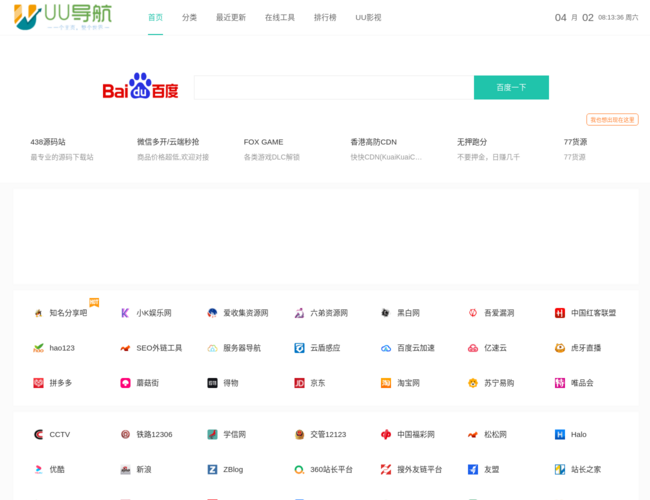Click the 拼多多 icon
The height and width of the screenshot is (500, 650).
pyautogui.click(x=39, y=383)
